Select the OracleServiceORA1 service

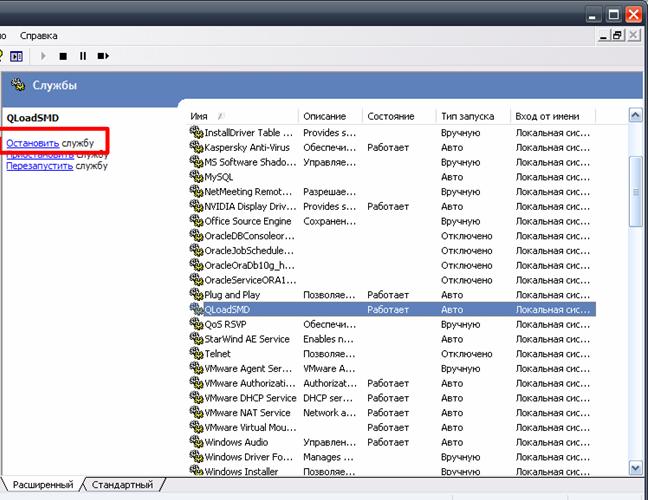point(392,280)
